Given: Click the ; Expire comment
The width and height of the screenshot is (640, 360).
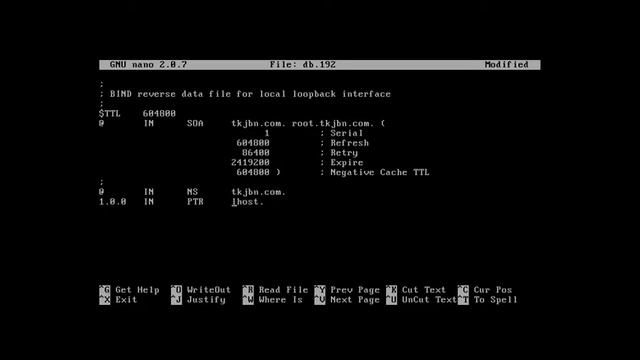Looking at the screenshot, I should coord(342,162).
